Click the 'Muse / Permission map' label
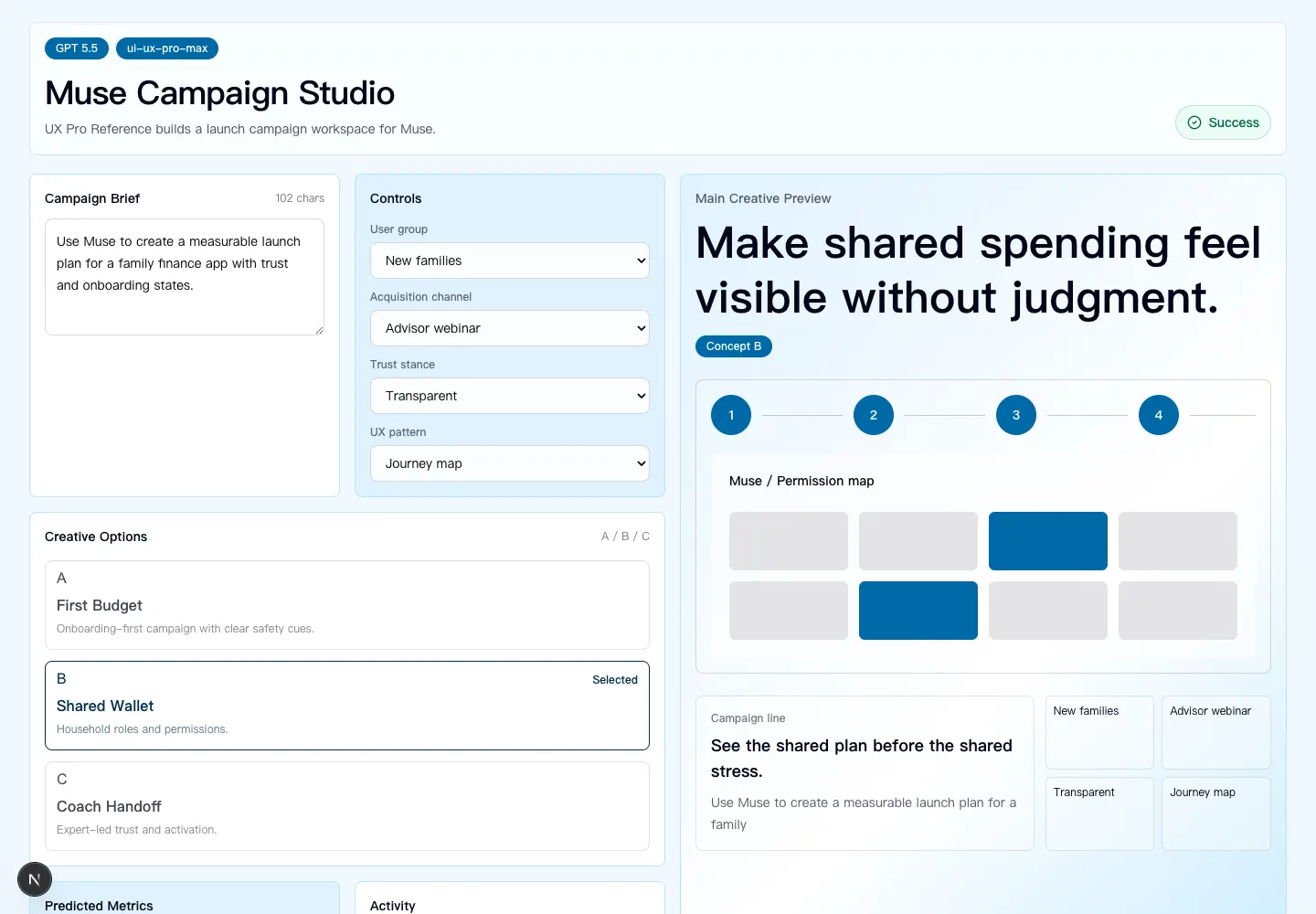The height and width of the screenshot is (914, 1316). pyautogui.click(x=801, y=481)
